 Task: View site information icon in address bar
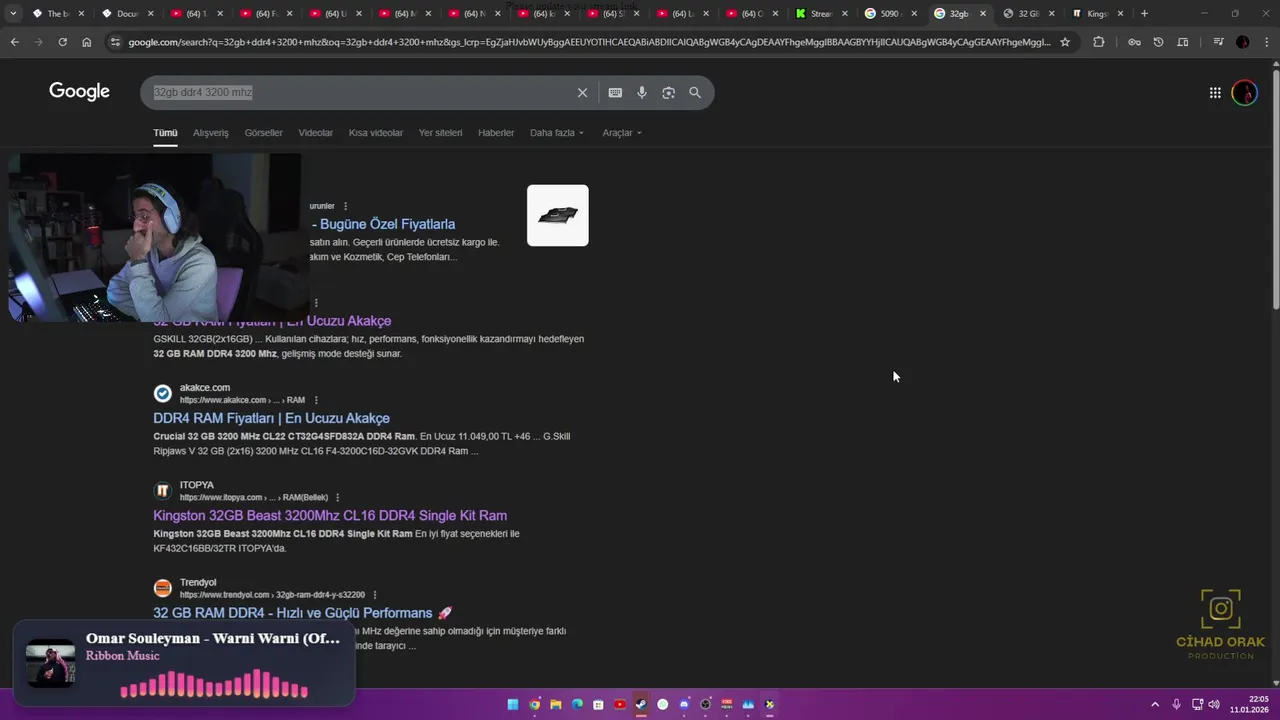click(x=115, y=42)
